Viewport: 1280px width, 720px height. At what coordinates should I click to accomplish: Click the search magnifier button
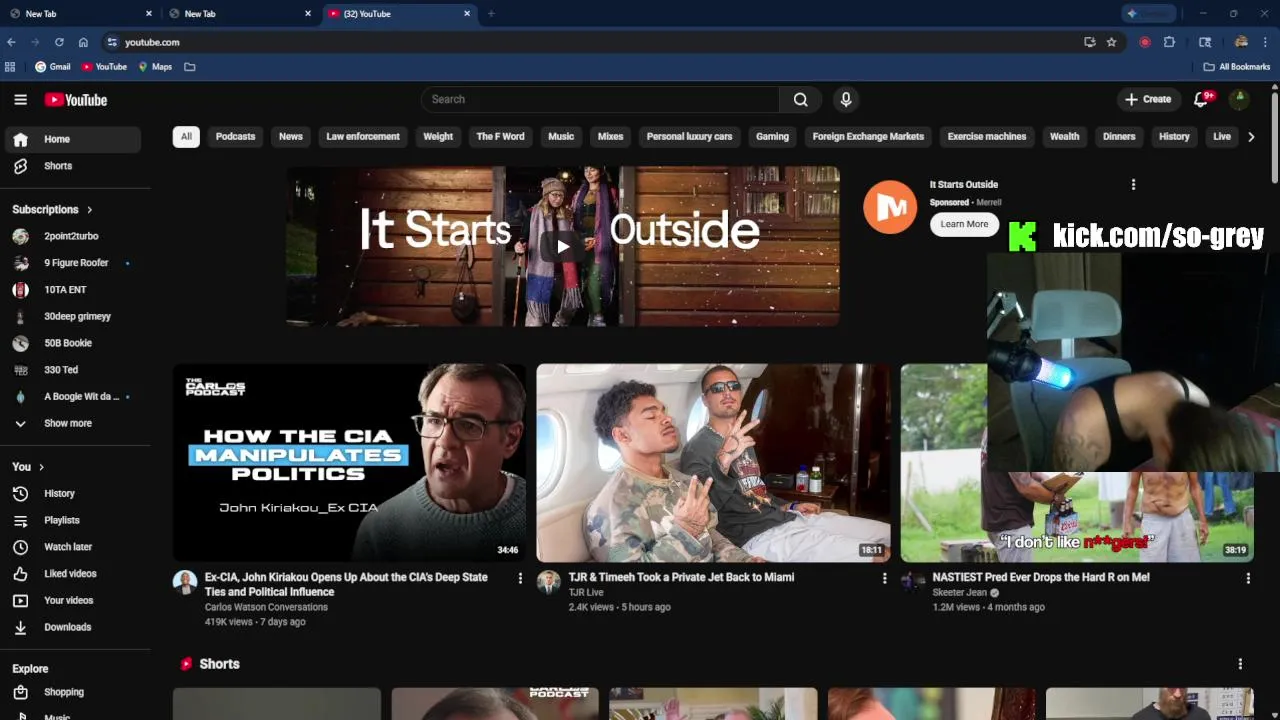(800, 99)
